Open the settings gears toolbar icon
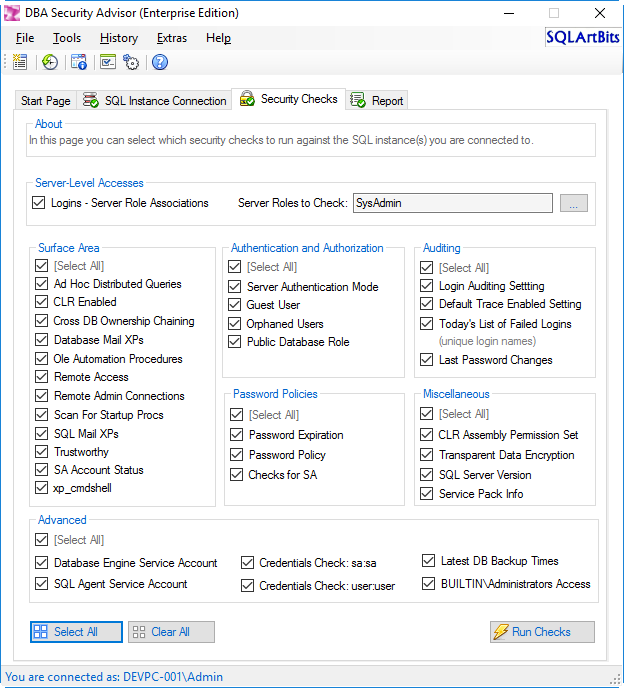This screenshot has height=688, width=624. pos(131,62)
